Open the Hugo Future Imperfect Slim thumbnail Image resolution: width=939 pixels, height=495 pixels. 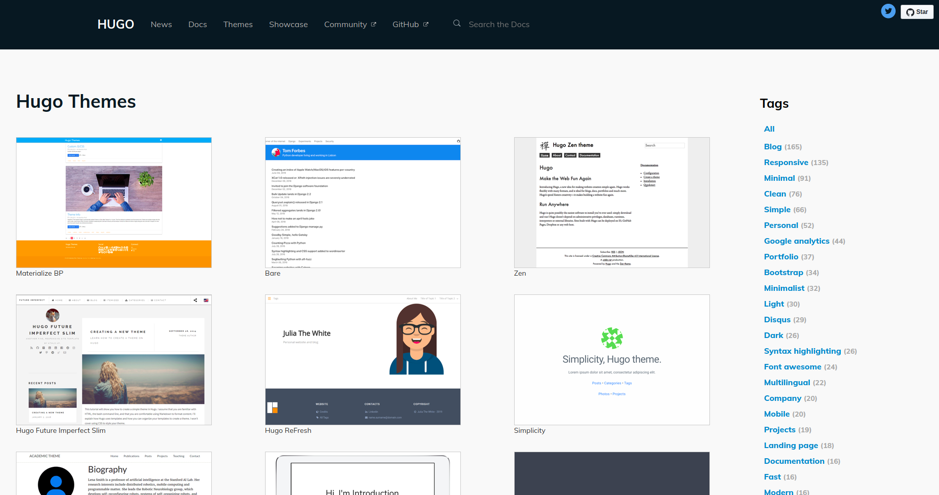114,360
